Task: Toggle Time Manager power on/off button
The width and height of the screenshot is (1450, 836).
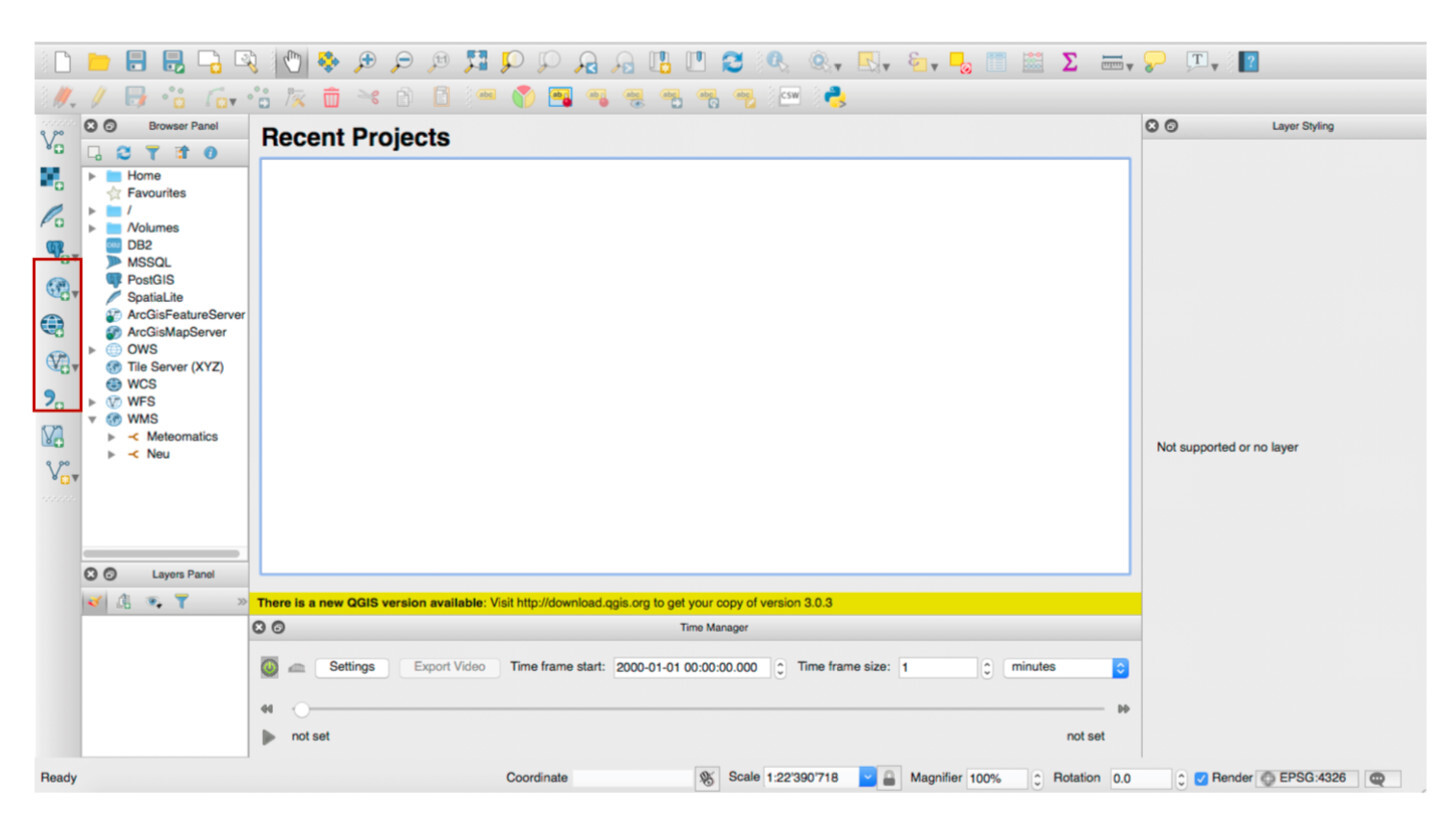Action: coord(270,667)
